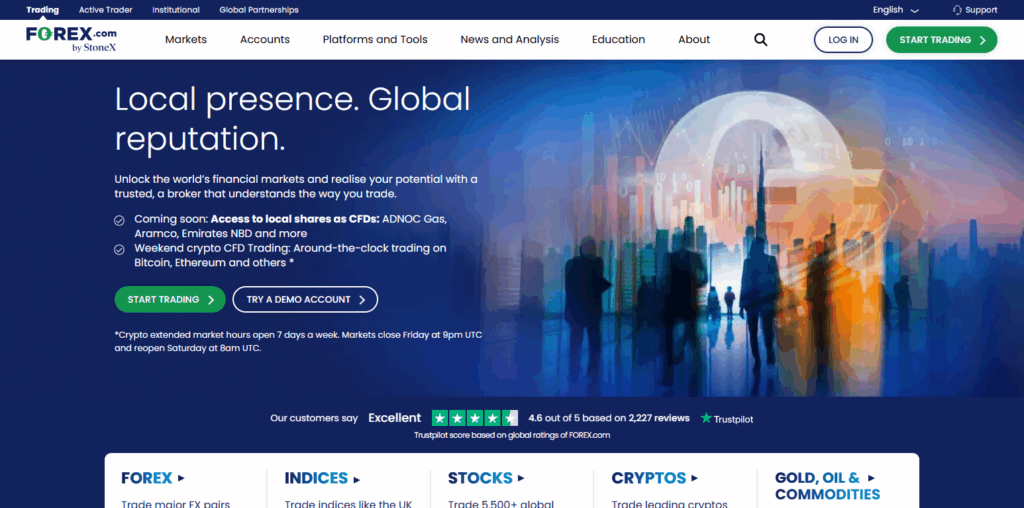Open the Education menu
The width and height of the screenshot is (1024, 508).
pyautogui.click(x=618, y=40)
